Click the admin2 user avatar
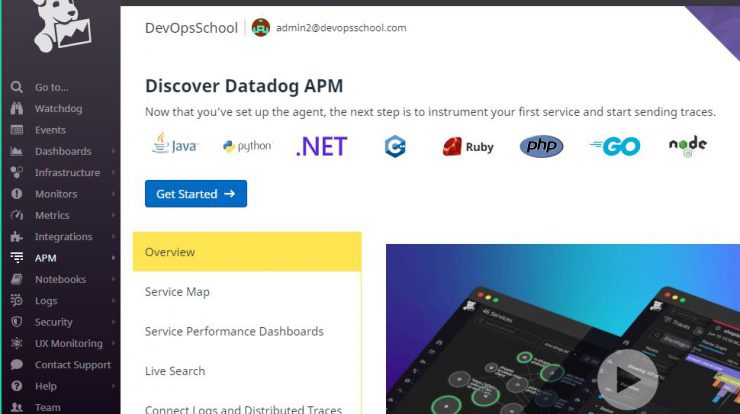The height and width of the screenshot is (414, 740). coord(261,27)
